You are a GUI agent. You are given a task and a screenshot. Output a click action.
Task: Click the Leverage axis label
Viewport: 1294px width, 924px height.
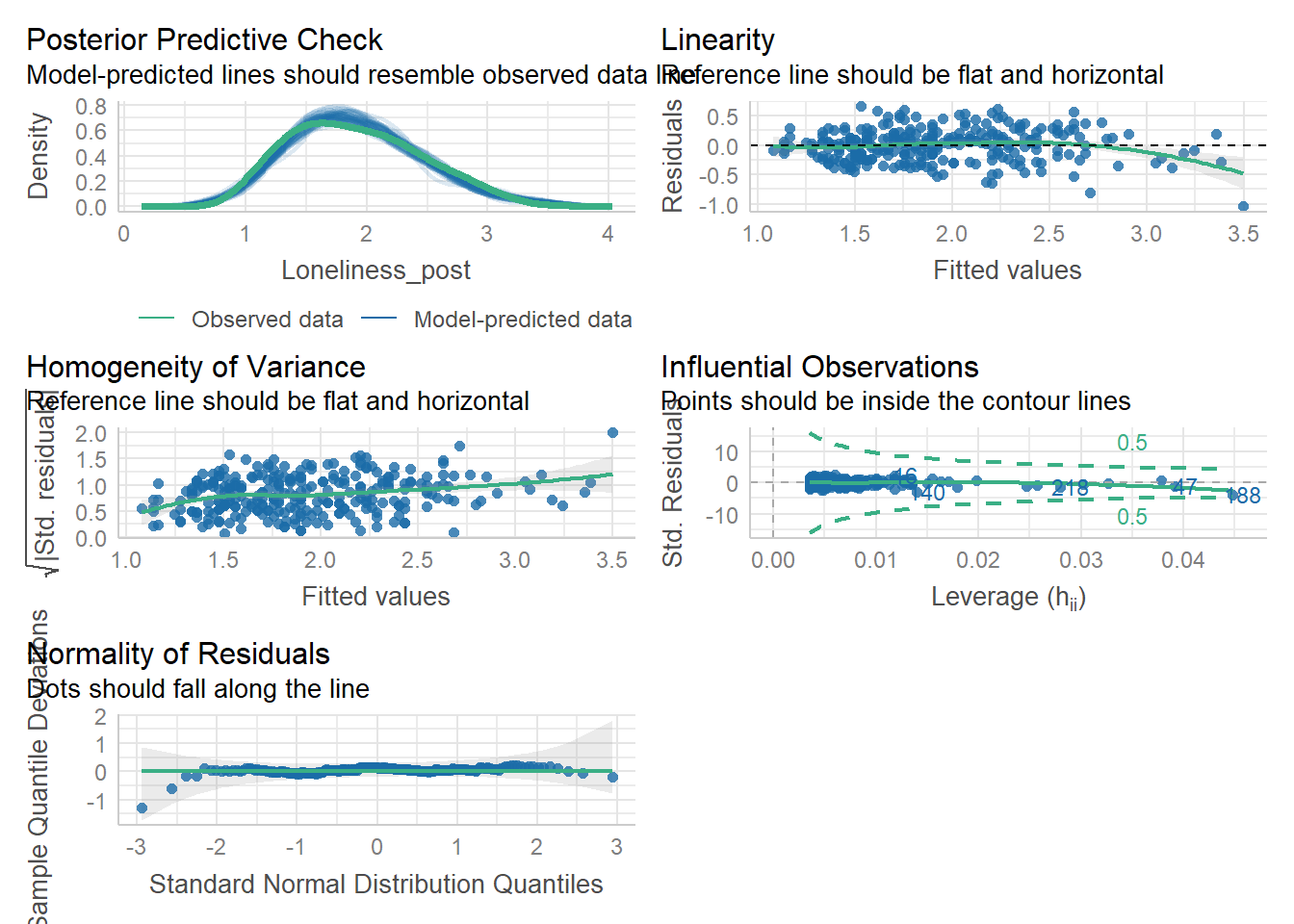click(1008, 597)
